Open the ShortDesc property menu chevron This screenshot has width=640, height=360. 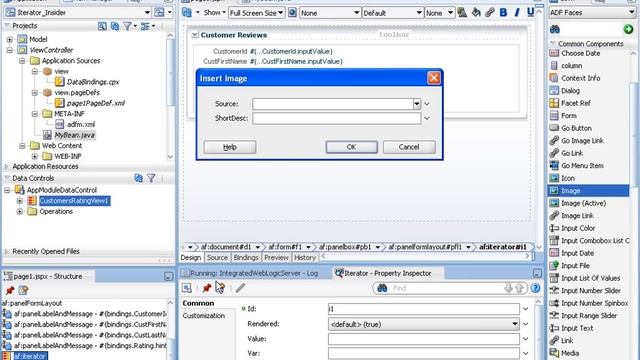click(x=427, y=118)
